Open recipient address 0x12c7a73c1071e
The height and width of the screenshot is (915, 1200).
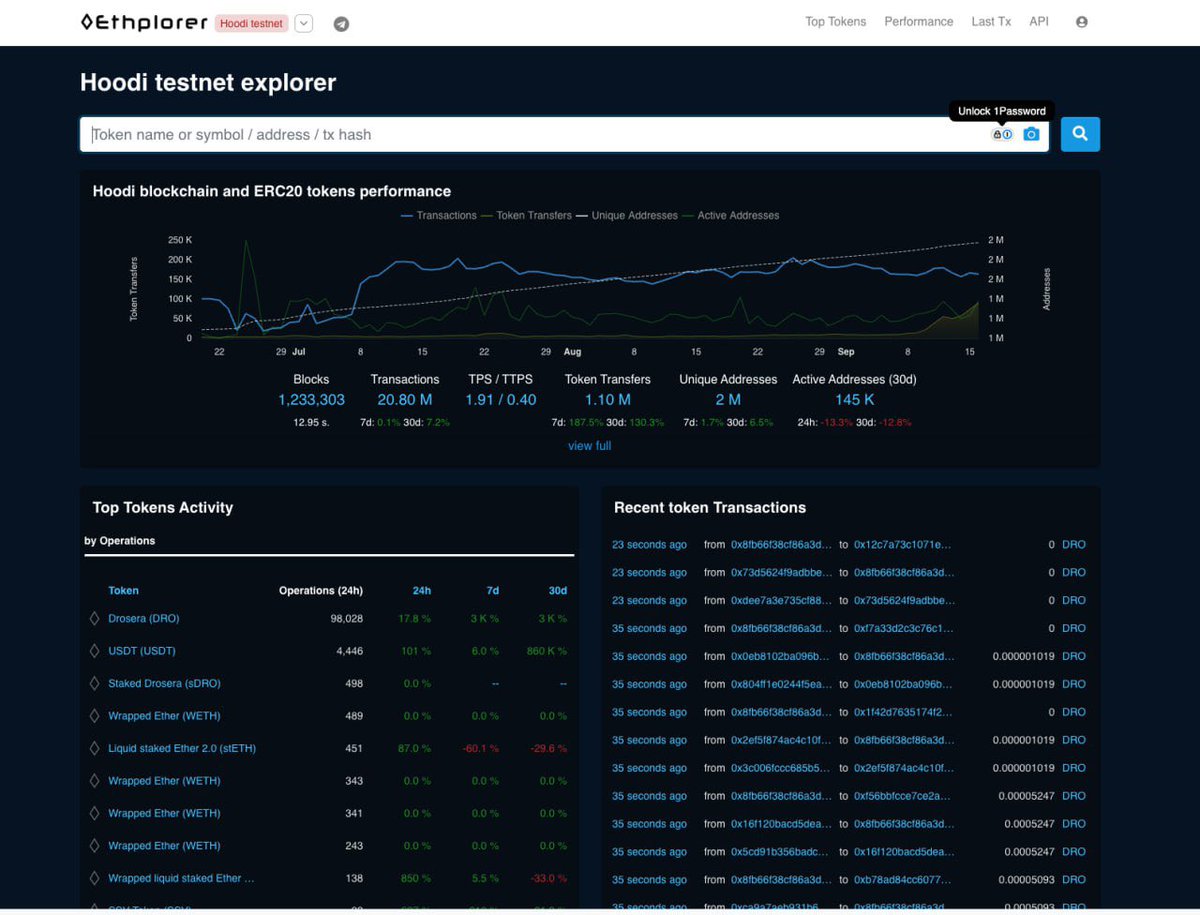pos(903,545)
